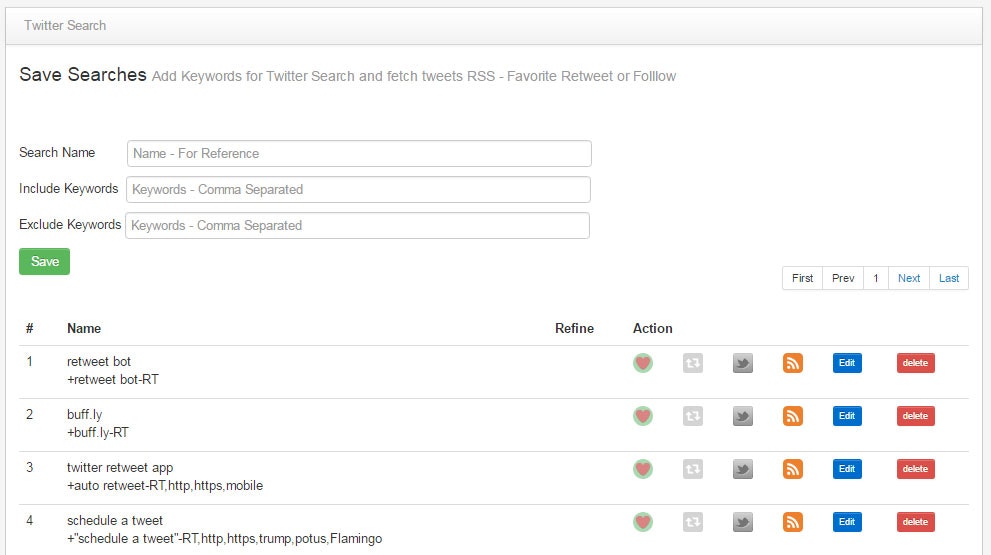Go to Prev page in pagination
Viewport: 991px width, 555px height.
point(843,278)
